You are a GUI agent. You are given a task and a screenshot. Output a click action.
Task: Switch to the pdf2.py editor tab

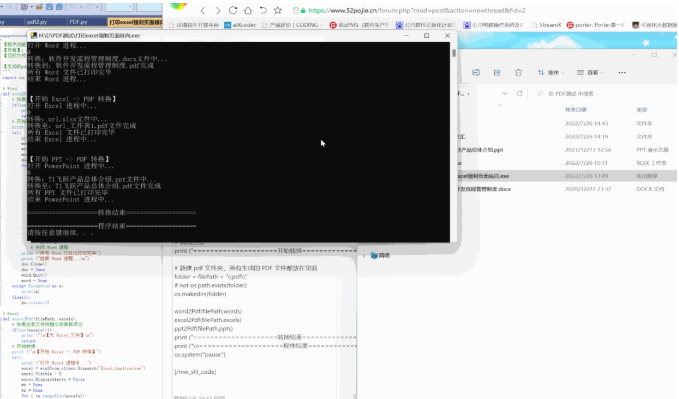(x=37, y=22)
